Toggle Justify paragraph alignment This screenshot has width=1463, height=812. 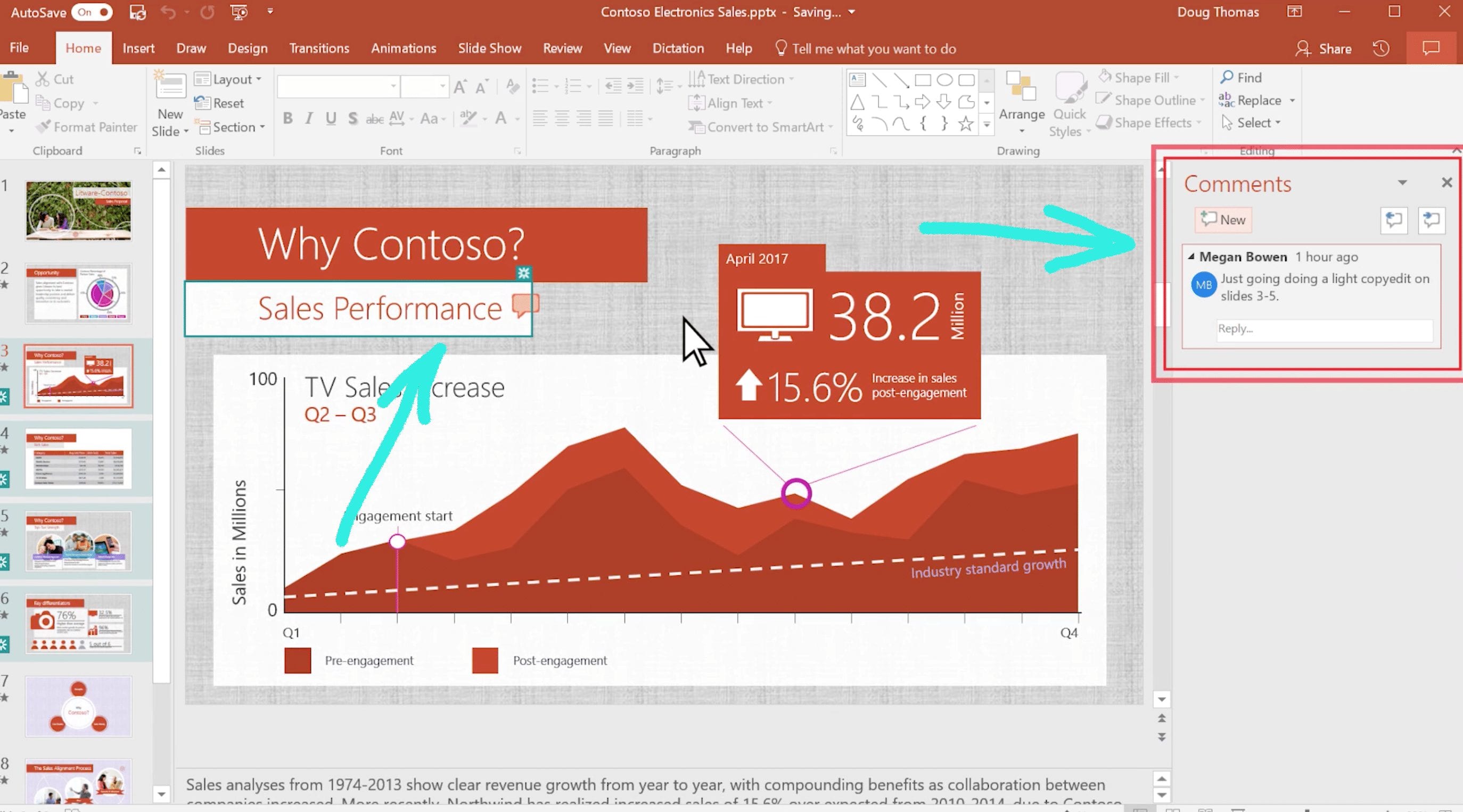click(606, 118)
